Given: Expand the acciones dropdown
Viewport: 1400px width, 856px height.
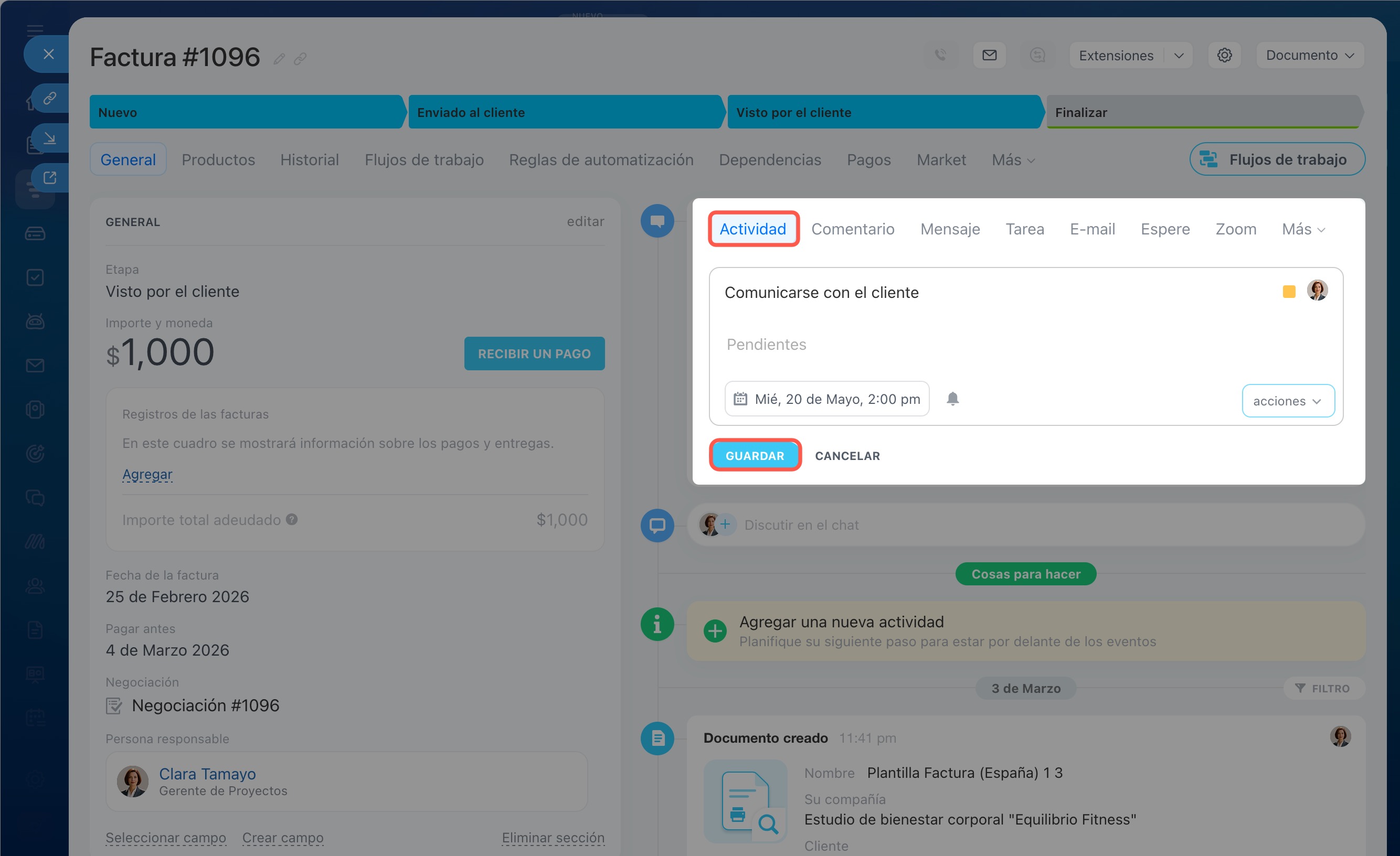Looking at the screenshot, I should click(x=1288, y=401).
